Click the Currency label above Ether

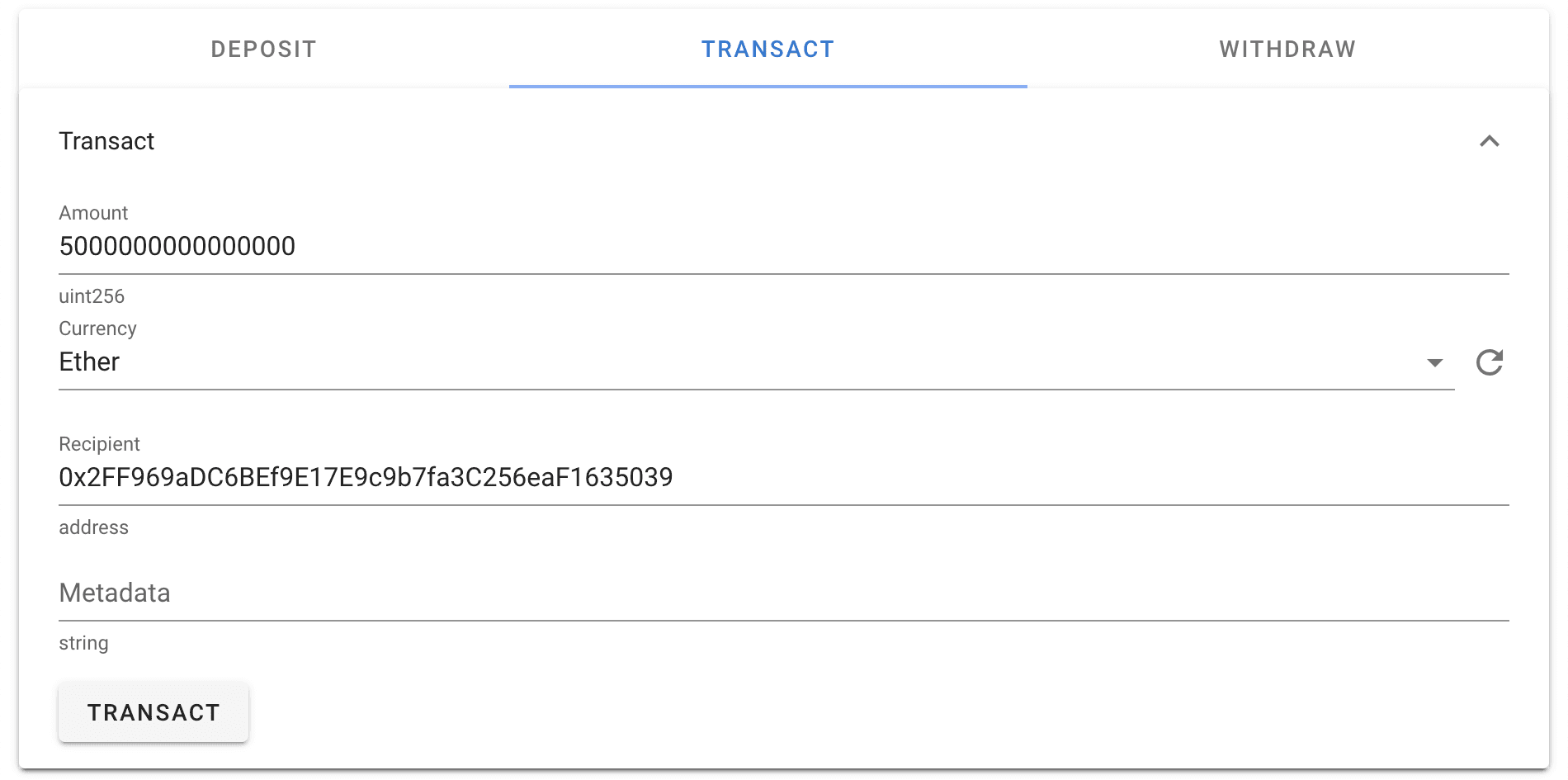97,329
